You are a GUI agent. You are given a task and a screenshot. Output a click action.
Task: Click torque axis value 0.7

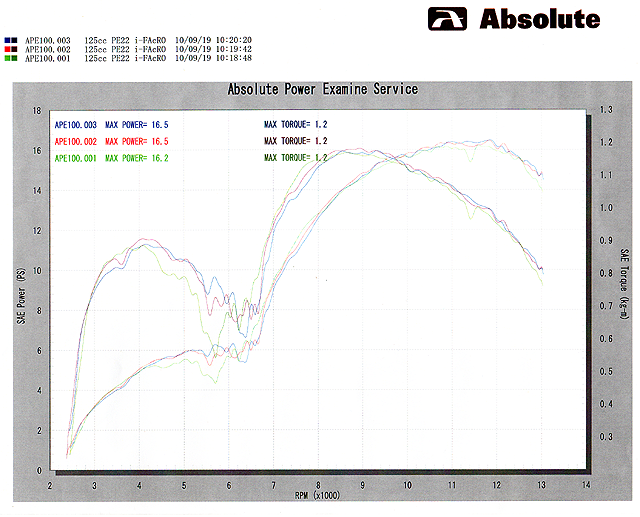606,306
